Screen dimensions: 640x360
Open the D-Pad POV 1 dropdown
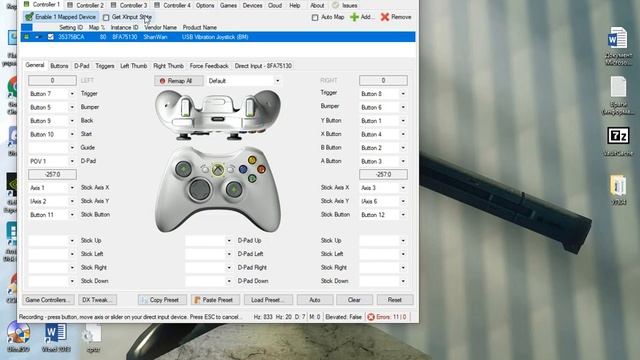[72, 161]
